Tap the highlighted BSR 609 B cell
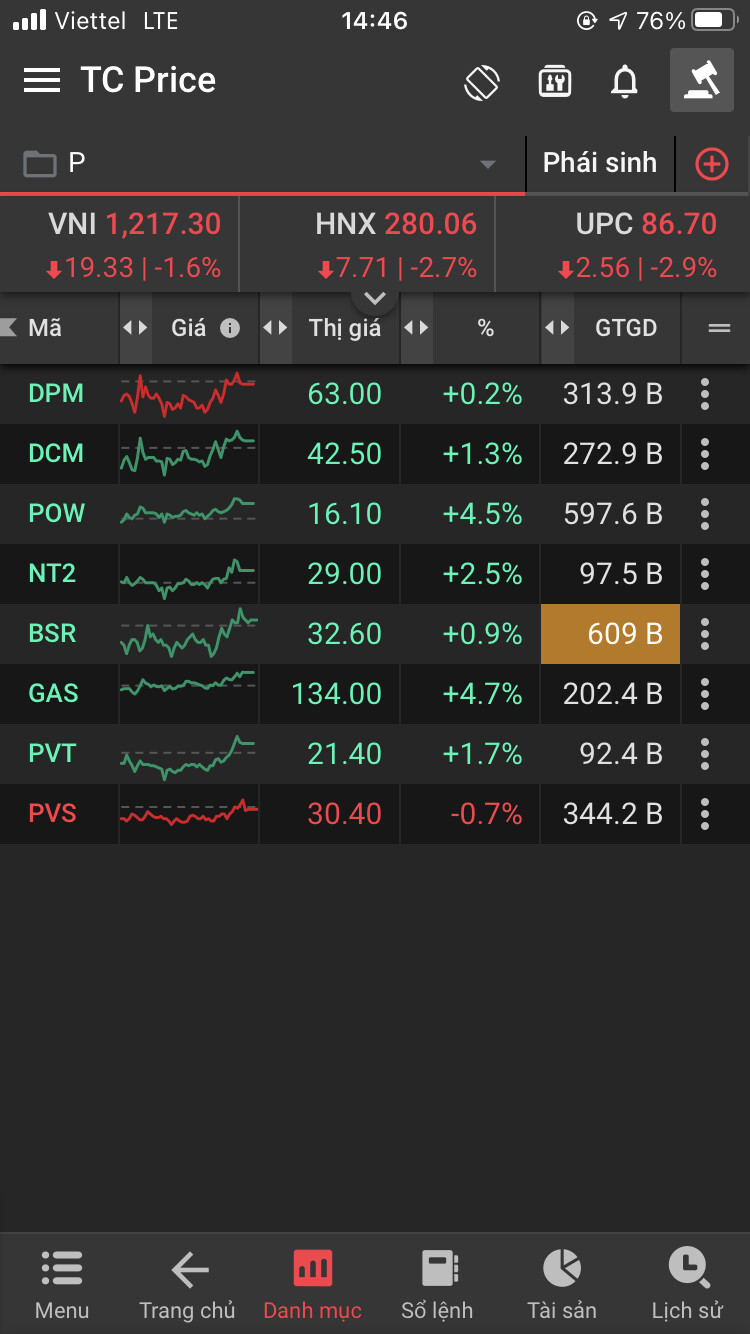Image resolution: width=750 pixels, height=1334 pixels. (x=610, y=634)
